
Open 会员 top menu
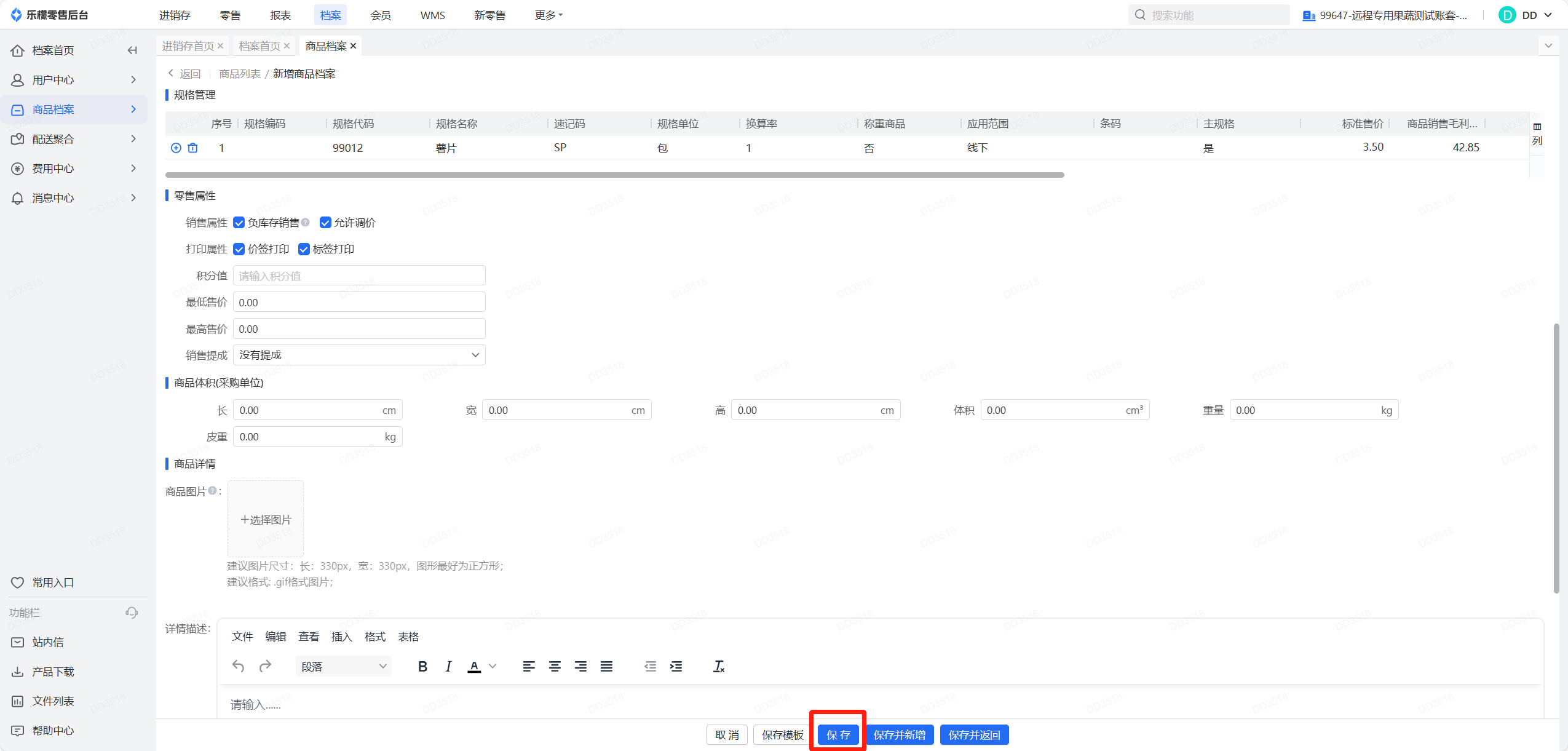pos(381,15)
